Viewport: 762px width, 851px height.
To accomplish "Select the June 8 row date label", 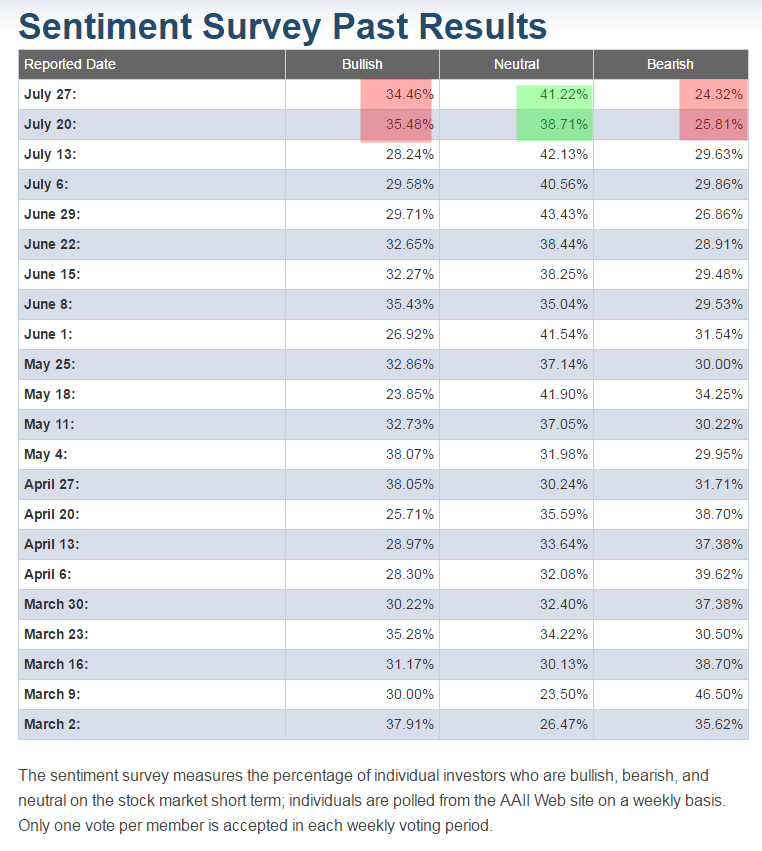I will click(x=48, y=305).
